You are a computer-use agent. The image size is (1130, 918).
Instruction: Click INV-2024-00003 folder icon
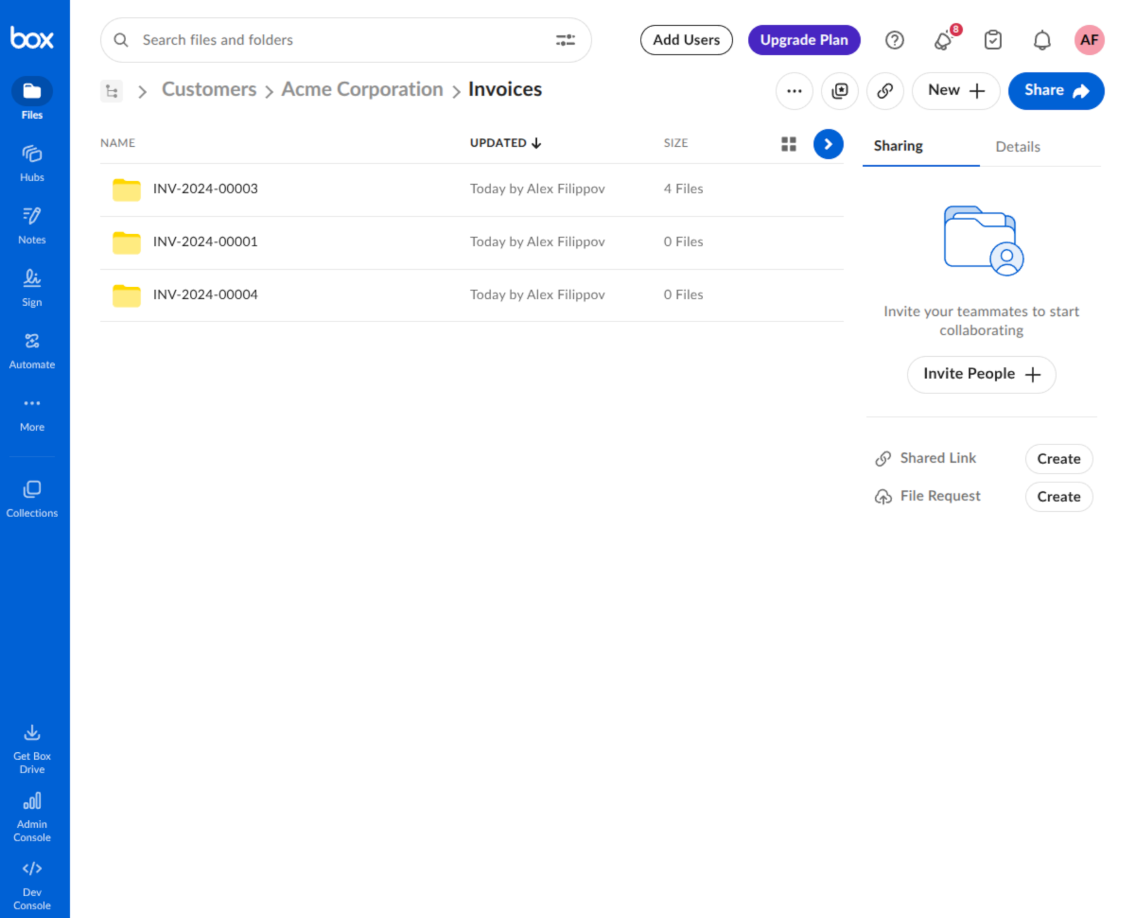click(126, 190)
